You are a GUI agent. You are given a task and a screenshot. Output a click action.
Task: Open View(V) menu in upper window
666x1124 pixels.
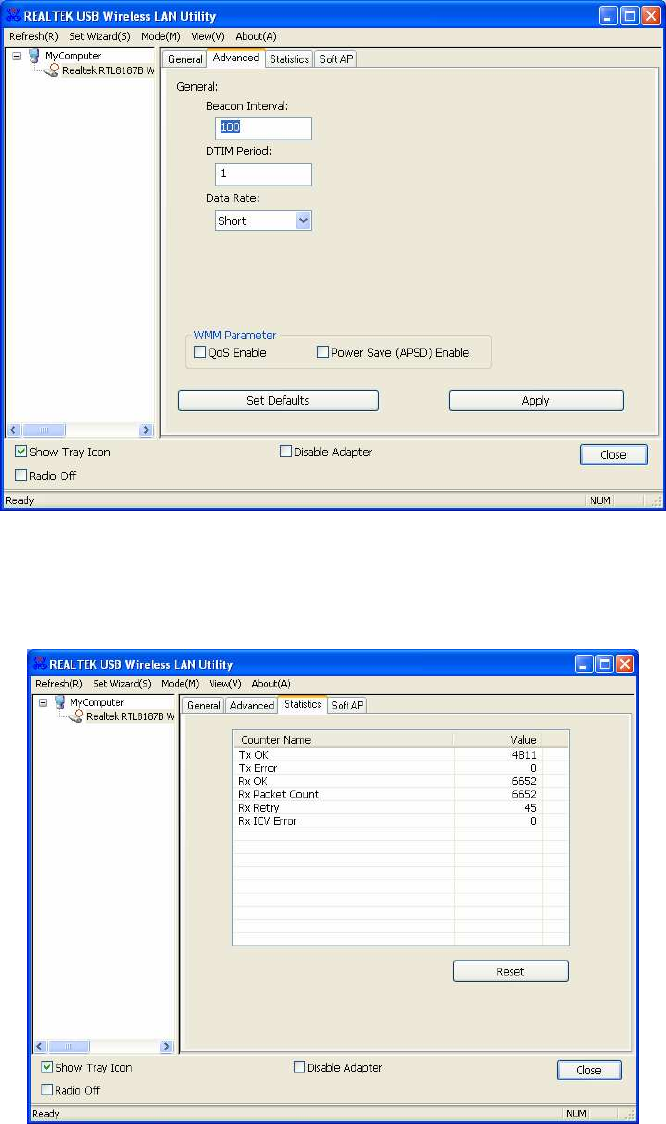(x=208, y=37)
